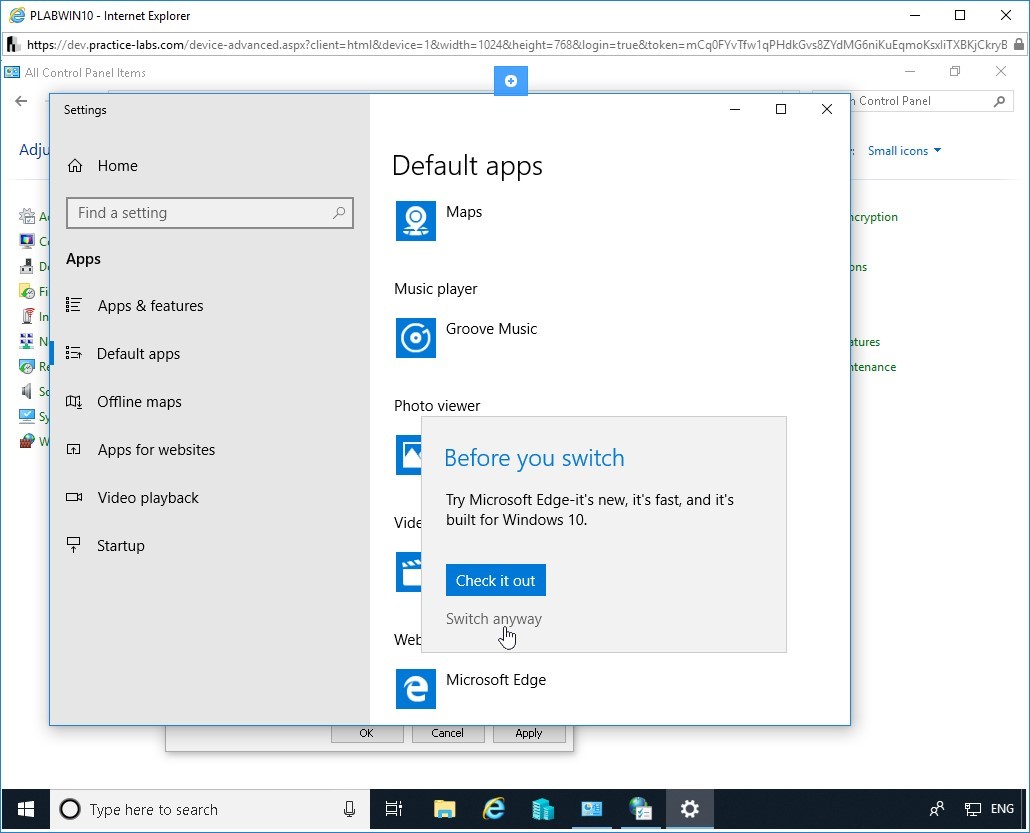Open File Explorer from the taskbar
The image size is (1030, 833).
point(445,809)
